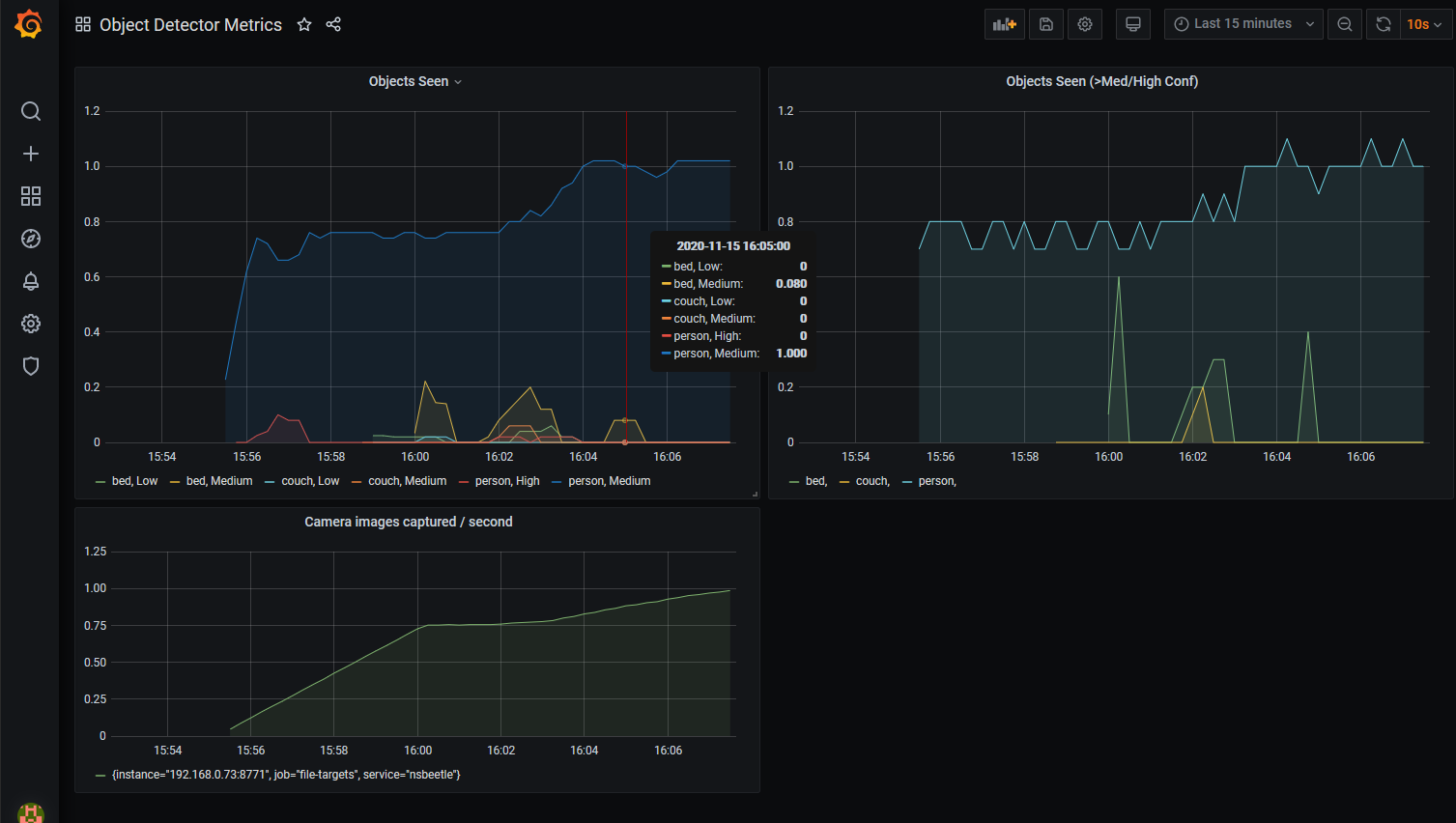Image resolution: width=1456 pixels, height=823 pixels.
Task: Refresh the dashboard now
Action: click(x=1384, y=24)
